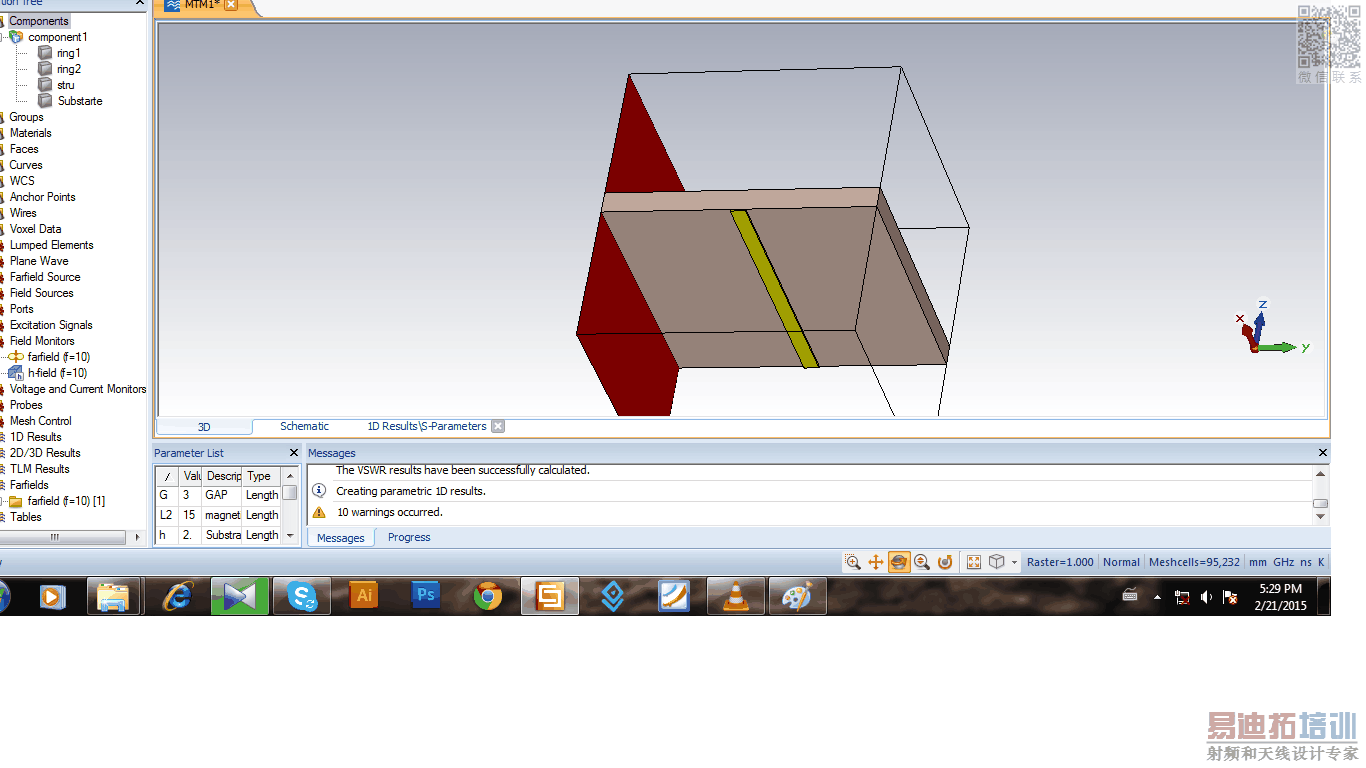Viewport: 1366px width, 768px height.
Task: Switch to the Messages tab
Action: [x=341, y=538]
